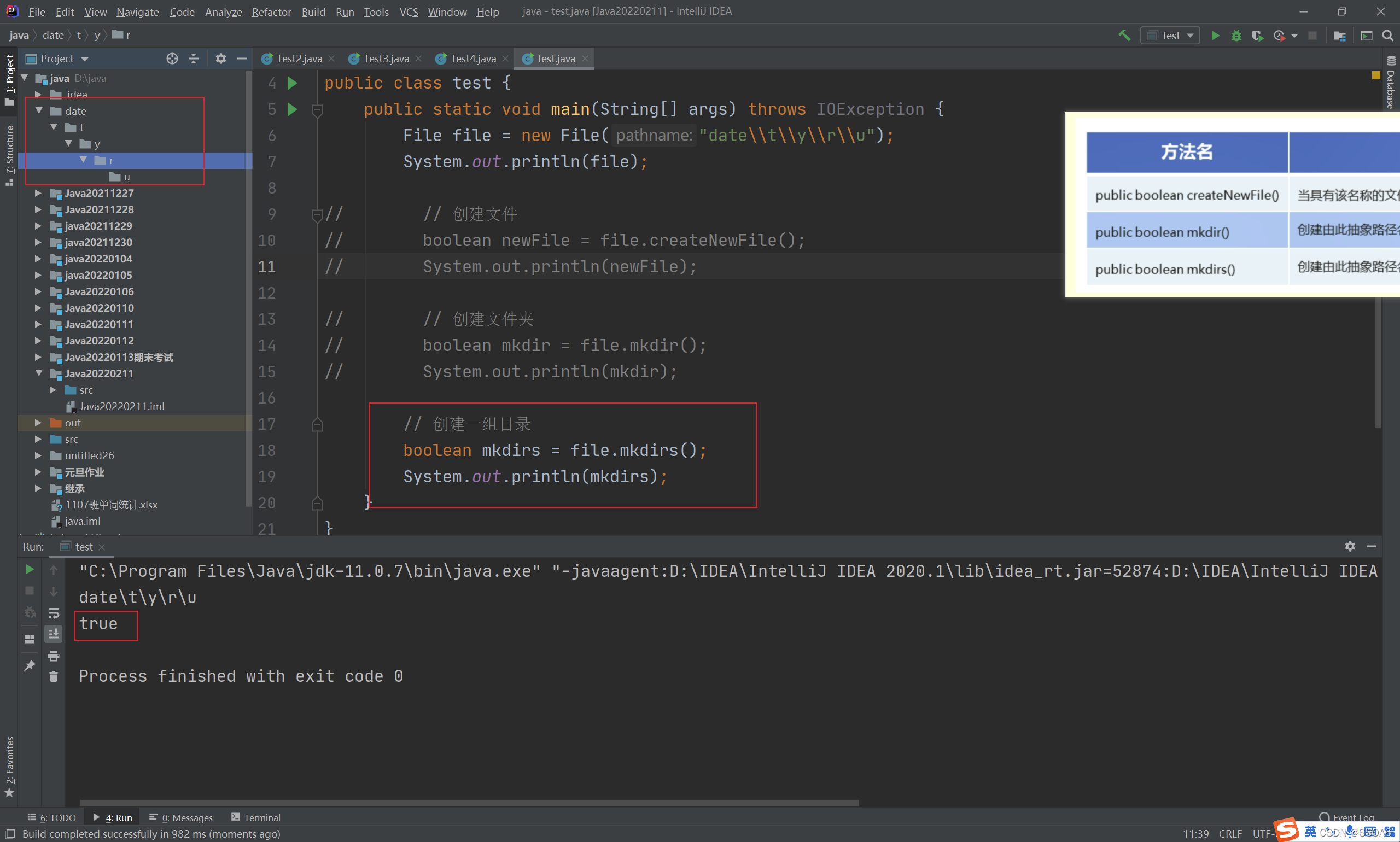
Task: Rerun test in Run panel
Action: pyautogui.click(x=30, y=569)
